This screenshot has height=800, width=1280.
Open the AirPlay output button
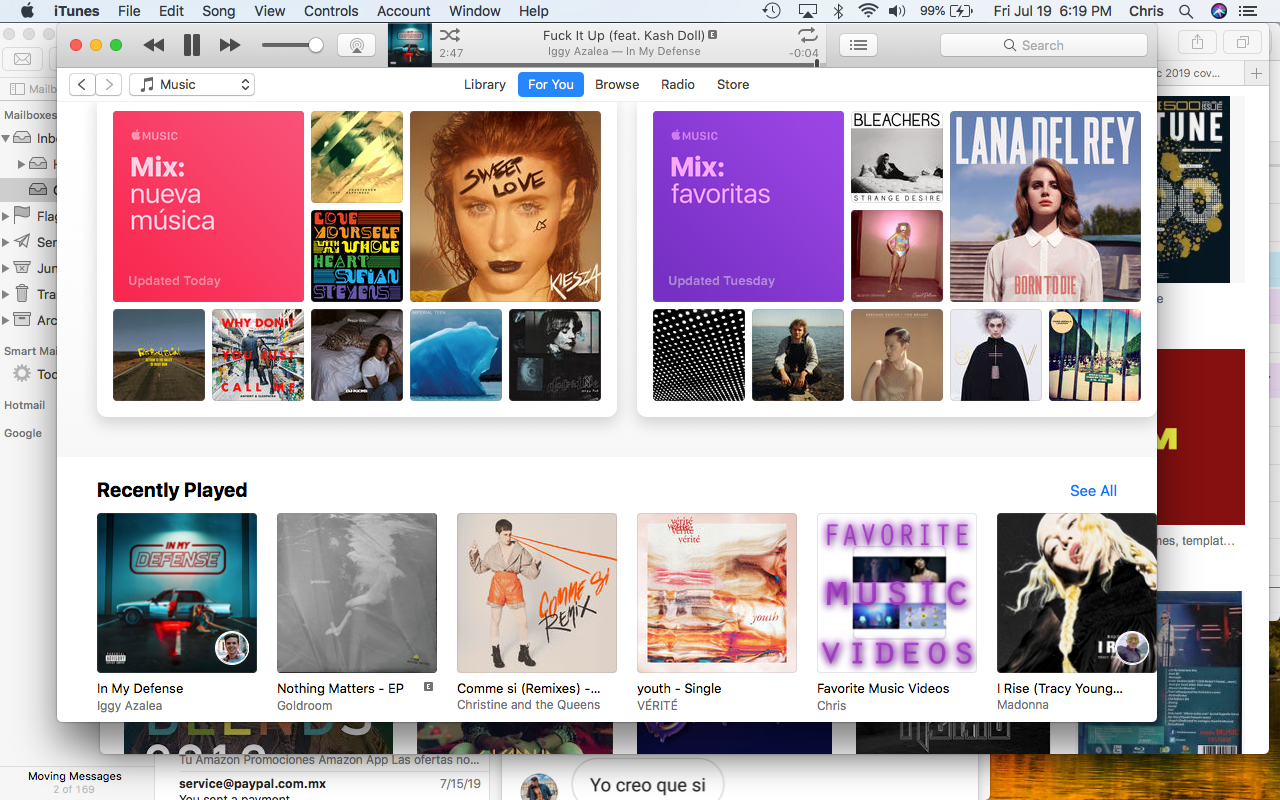(356, 45)
